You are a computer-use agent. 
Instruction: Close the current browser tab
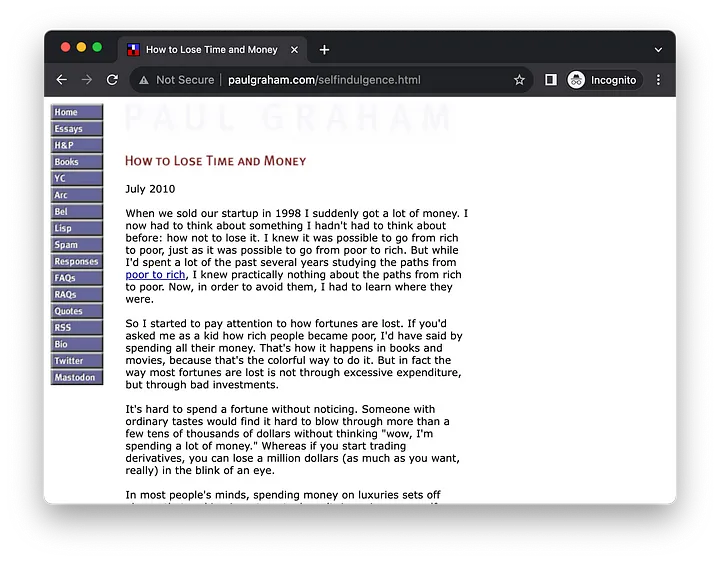294,50
